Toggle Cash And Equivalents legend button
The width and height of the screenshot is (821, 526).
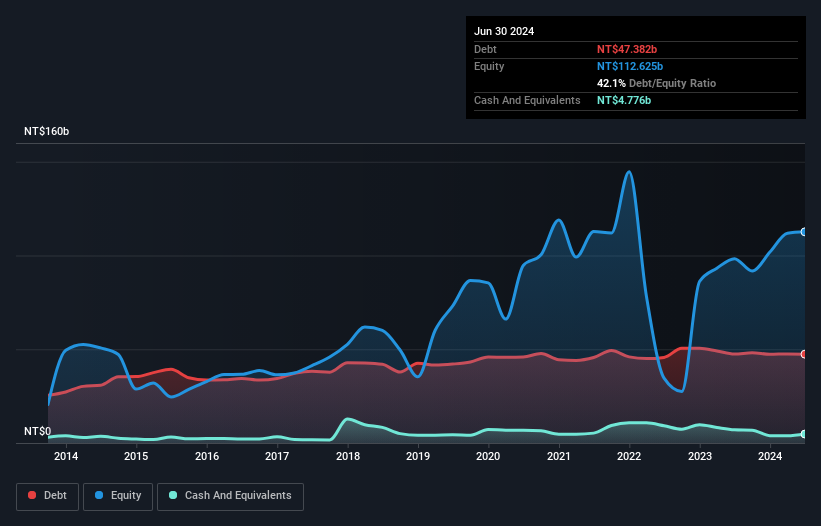coord(230,496)
